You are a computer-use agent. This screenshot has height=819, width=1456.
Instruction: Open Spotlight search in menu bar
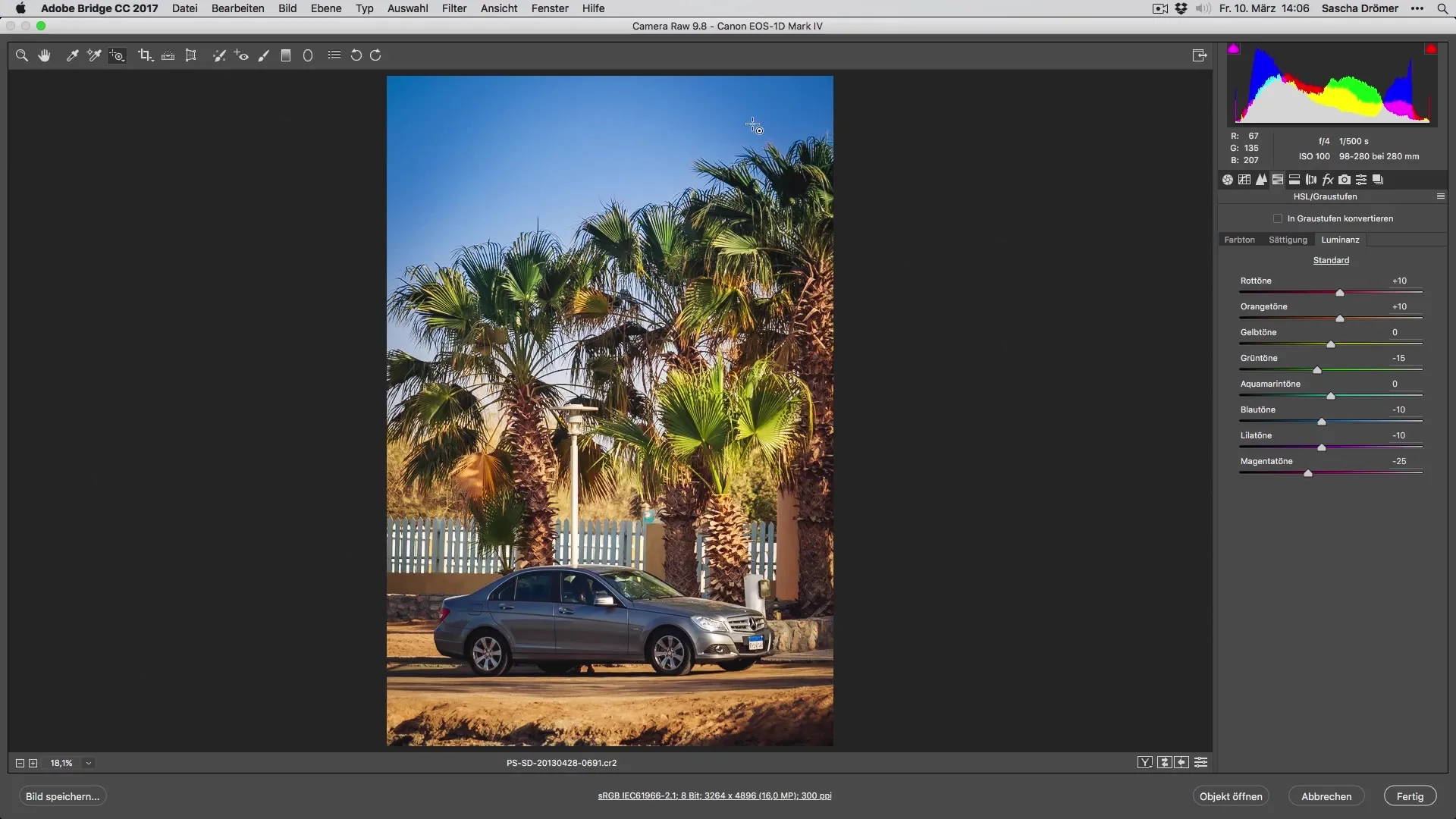coord(1442,8)
